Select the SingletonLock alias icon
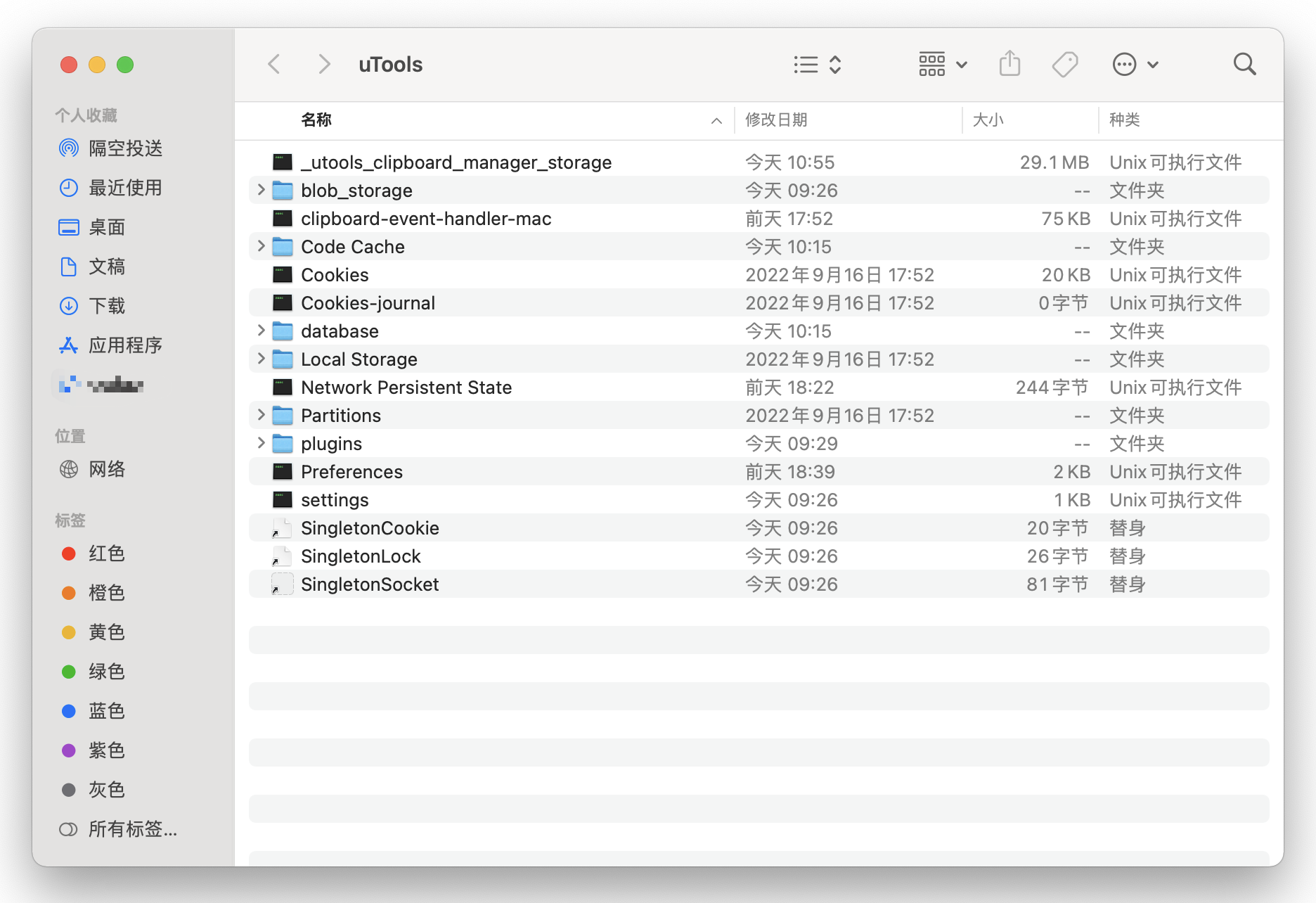 tap(283, 556)
